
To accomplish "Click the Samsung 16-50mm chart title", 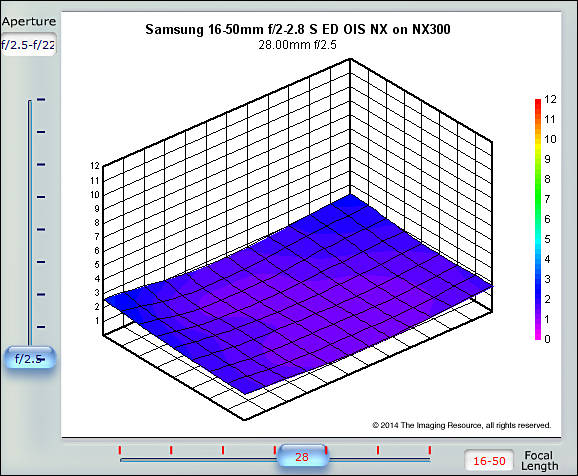I will (298, 29).
